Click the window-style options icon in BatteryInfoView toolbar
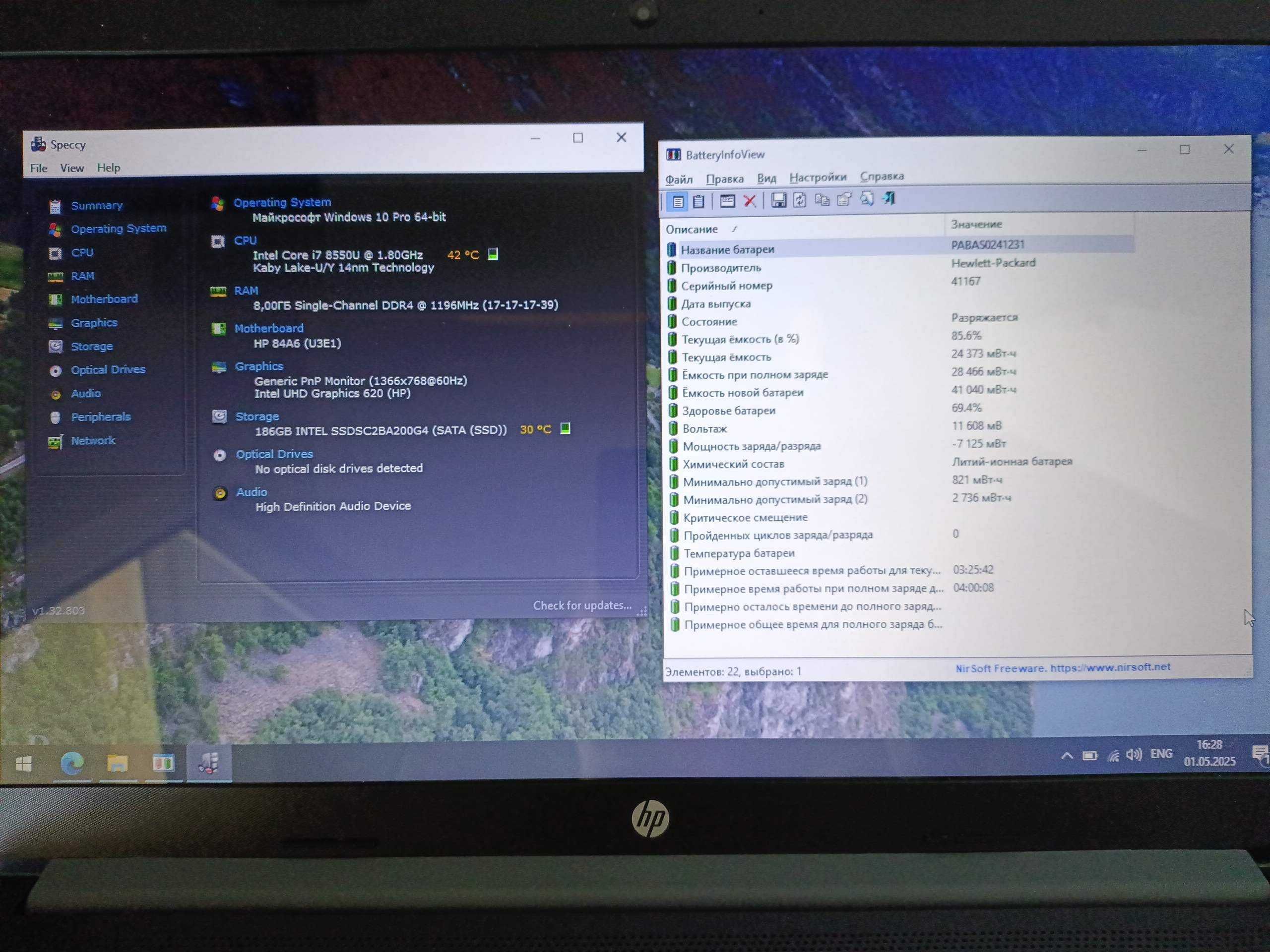Screen dimensions: 1270x952 (727, 201)
